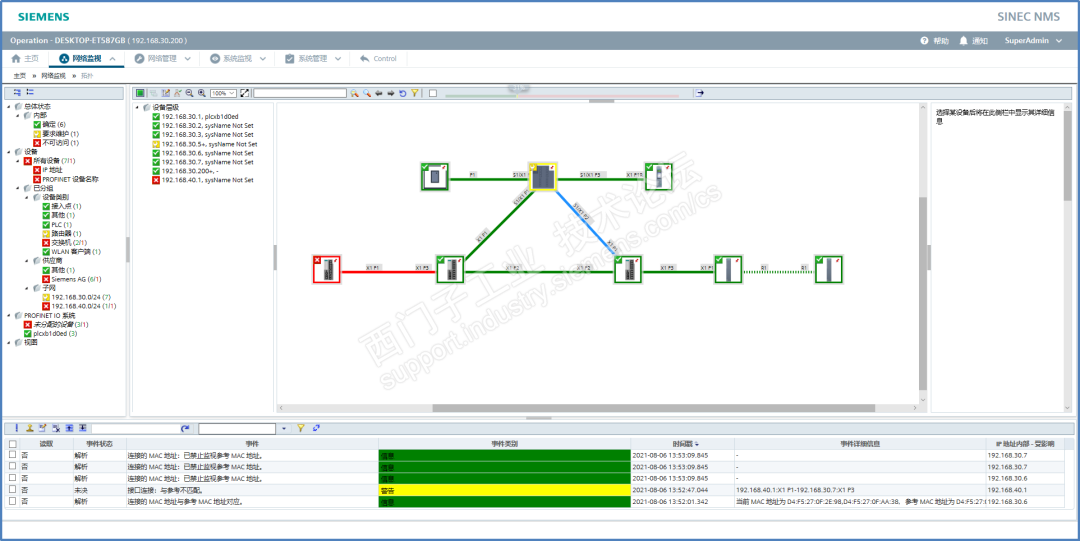Click the edit note icon in events toolbar
The height and width of the screenshot is (541, 1080).
(43, 428)
